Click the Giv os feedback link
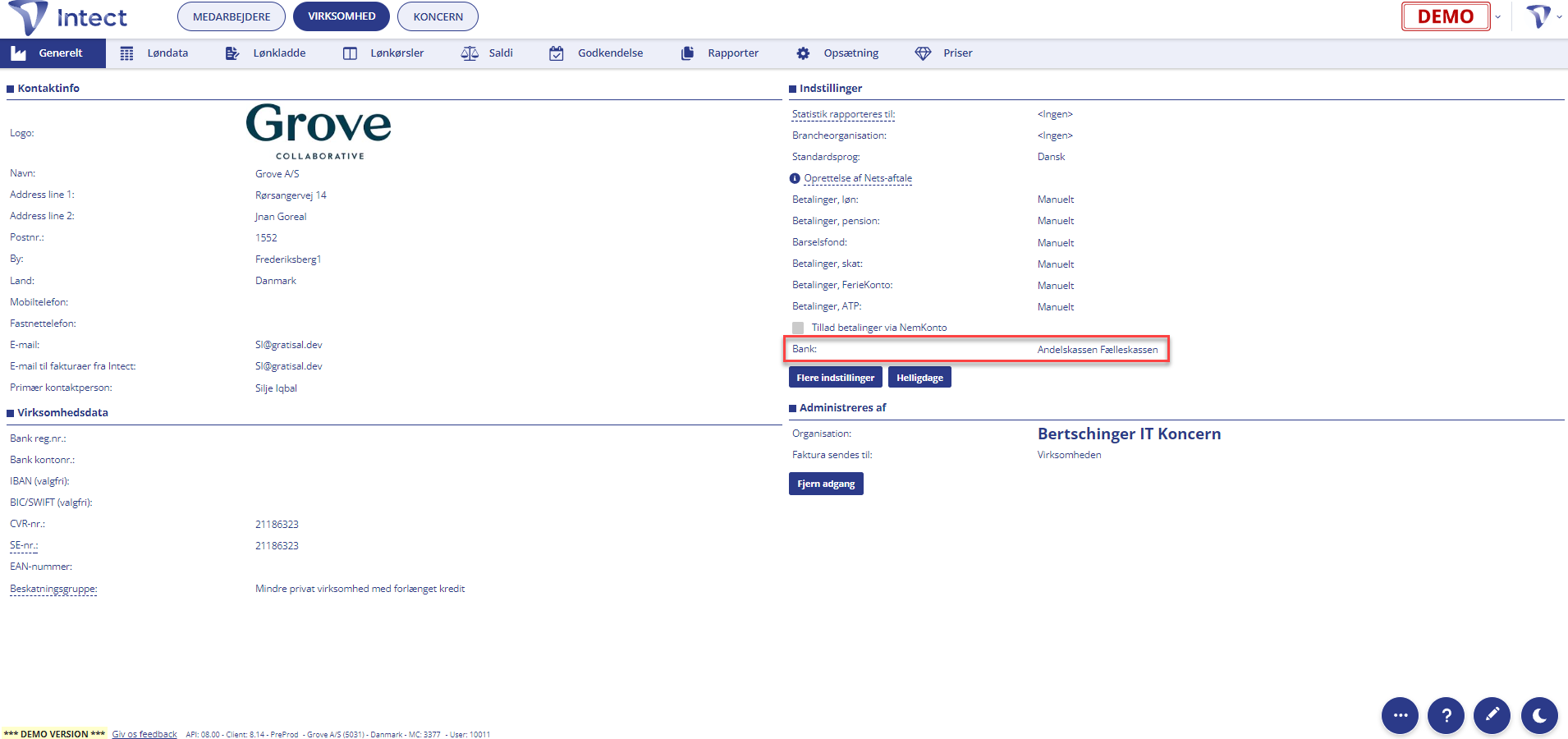The image size is (1568, 739). click(x=144, y=734)
